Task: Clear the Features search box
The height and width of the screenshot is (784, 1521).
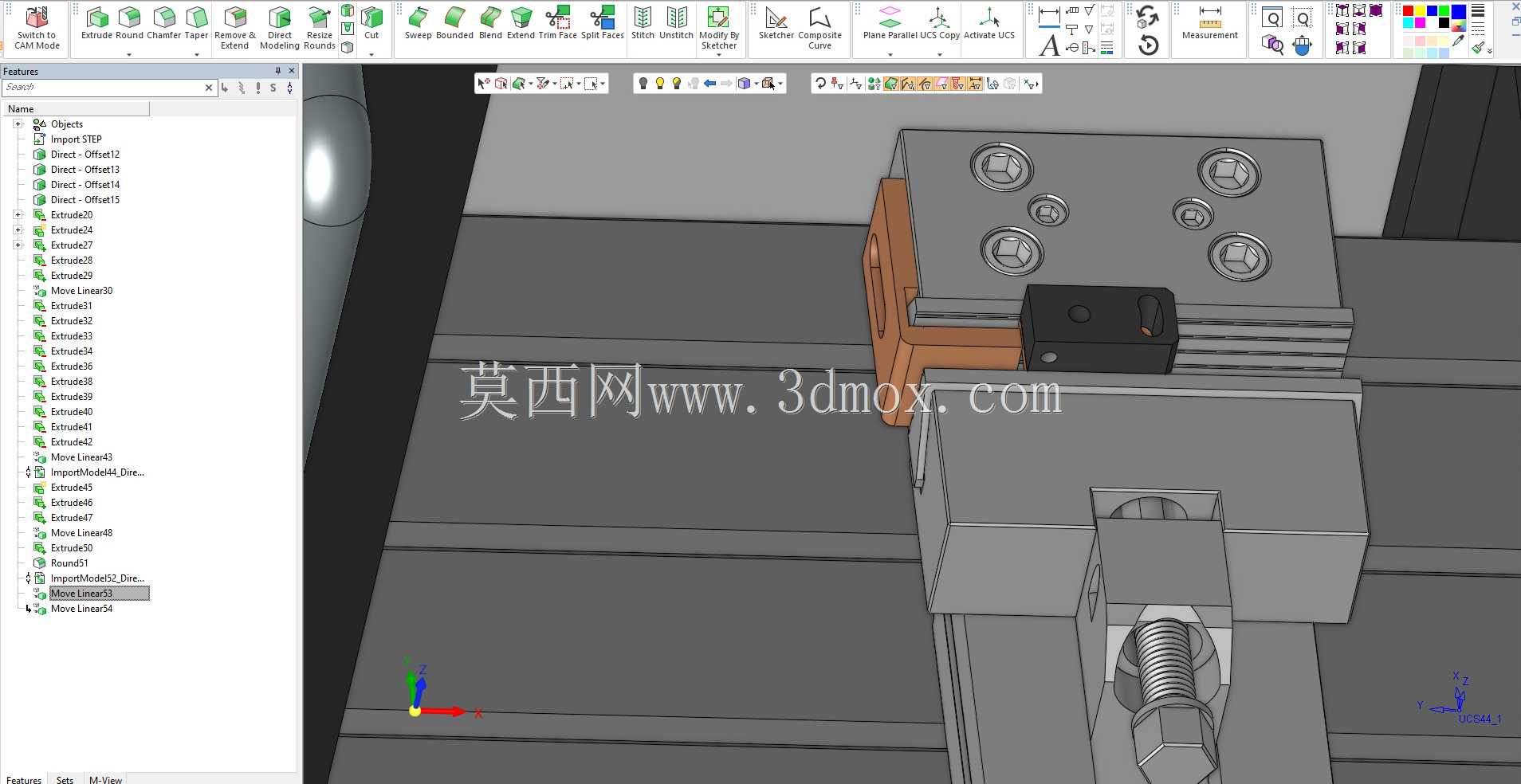Action: tap(209, 88)
